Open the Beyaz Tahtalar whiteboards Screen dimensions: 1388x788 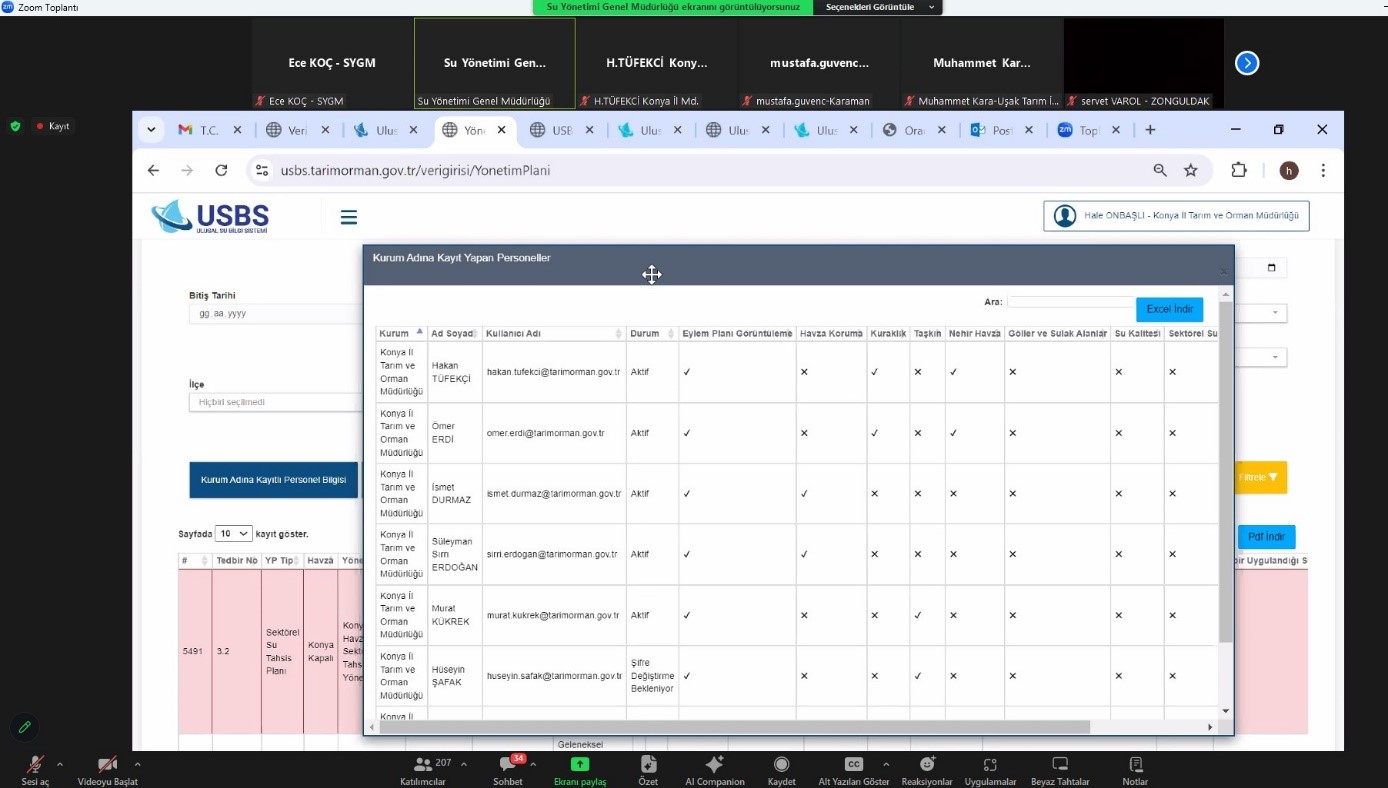[x=1060, y=765]
